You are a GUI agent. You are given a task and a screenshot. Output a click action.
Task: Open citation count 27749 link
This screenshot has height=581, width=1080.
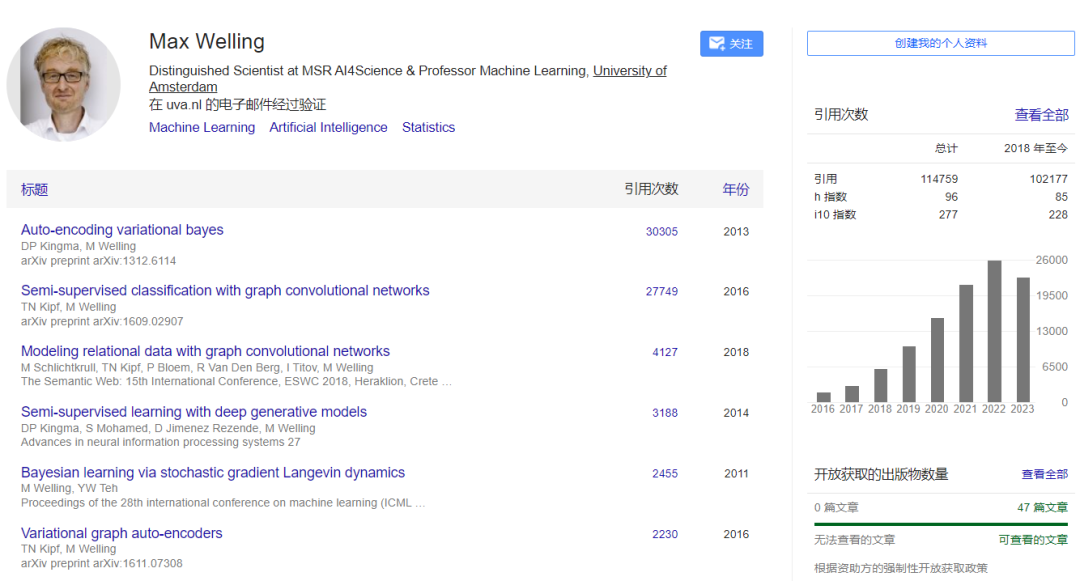pyautogui.click(x=661, y=292)
